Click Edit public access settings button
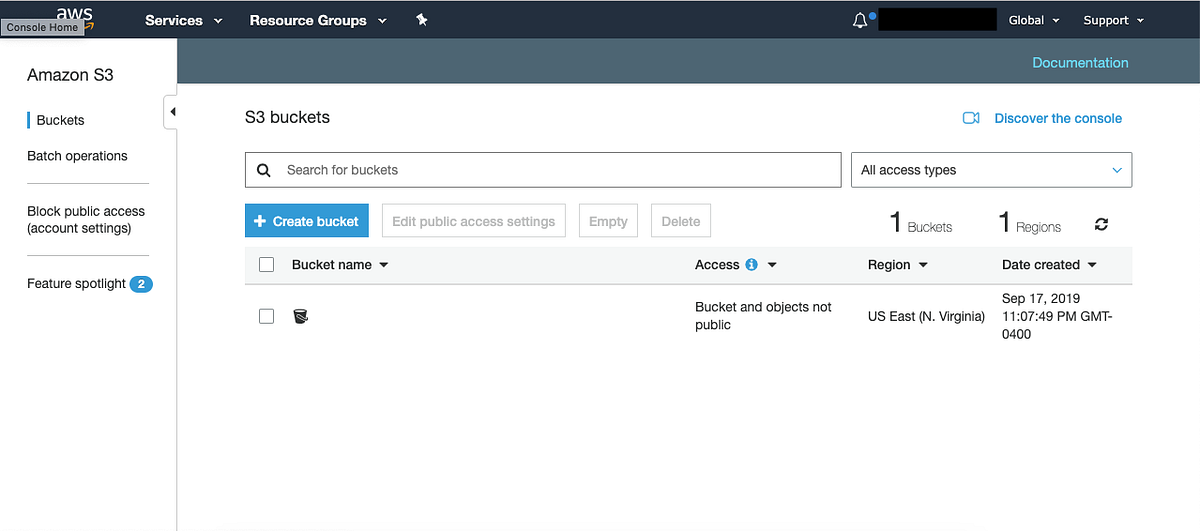The height and width of the screenshot is (531, 1200). pyautogui.click(x=474, y=221)
